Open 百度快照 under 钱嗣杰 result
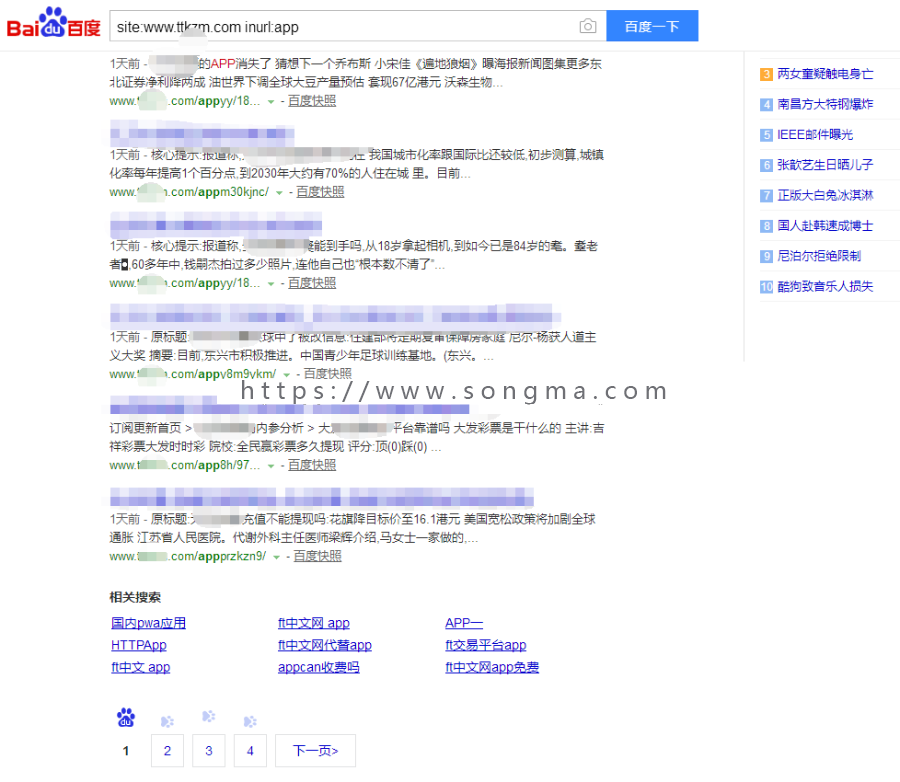The height and width of the screenshot is (782, 900). [x=312, y=282]
